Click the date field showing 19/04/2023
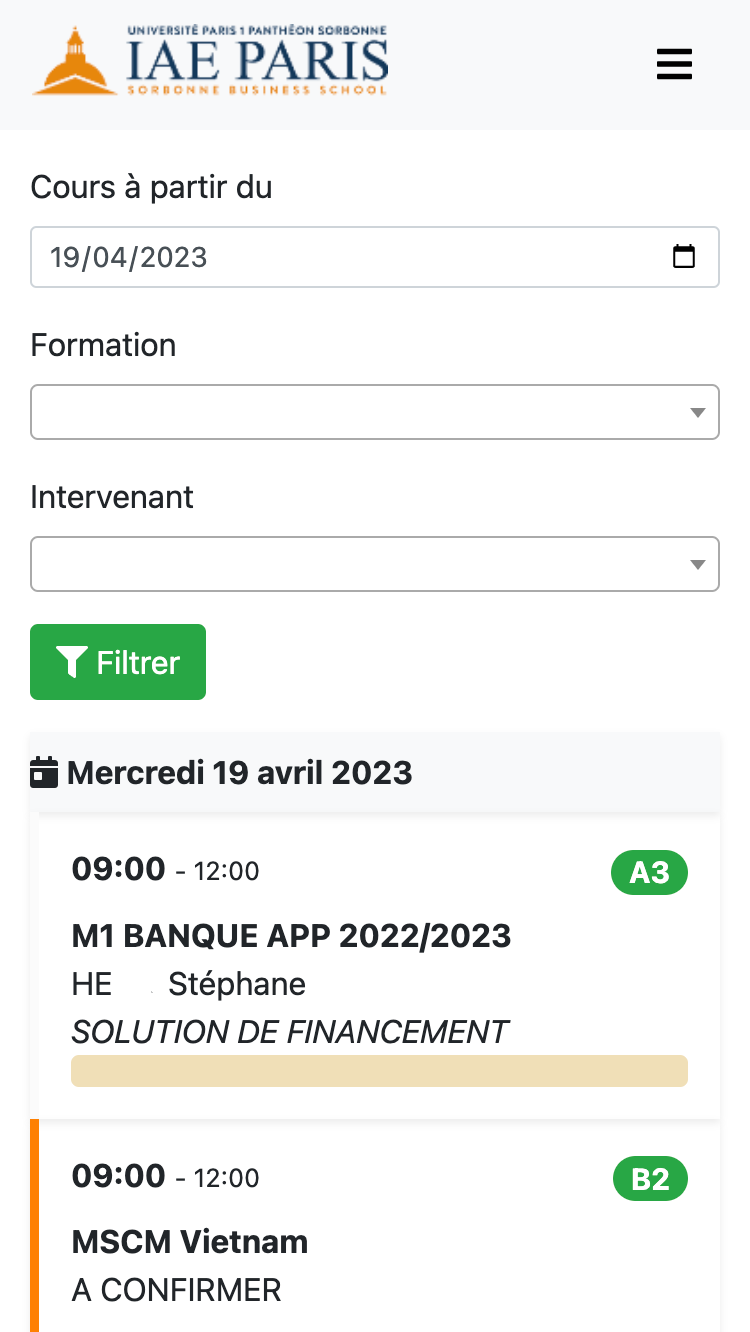Image resolution: width=750 pixels, height=1332 pixels. (375, 257)
